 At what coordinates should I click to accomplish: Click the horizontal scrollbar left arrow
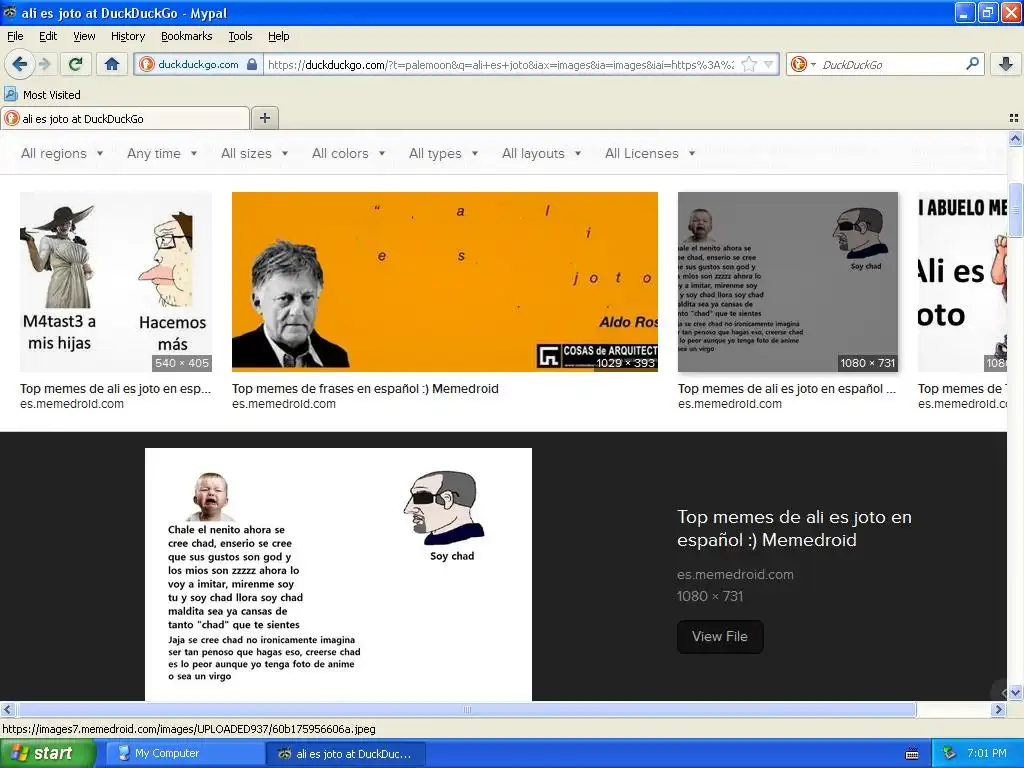(7, 709)
